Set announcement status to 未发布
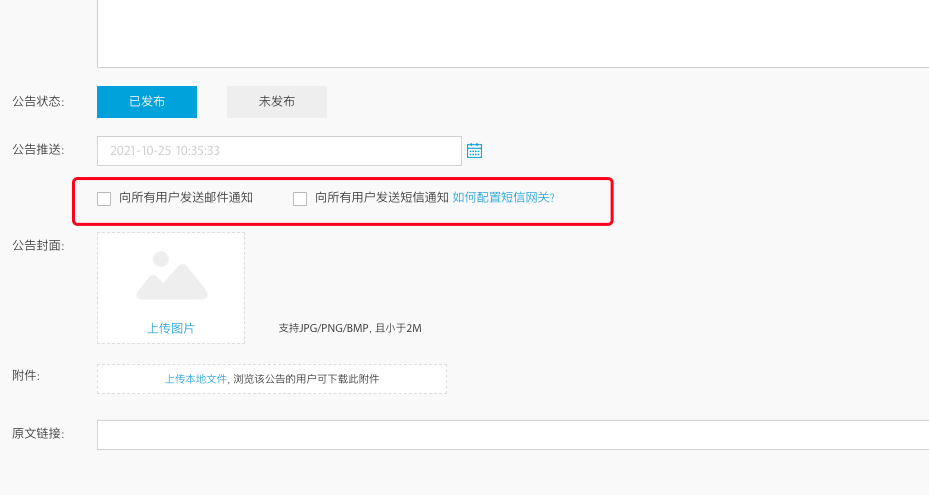The height and width of the screenshot is (495, 929). click(x=277, y=101)
